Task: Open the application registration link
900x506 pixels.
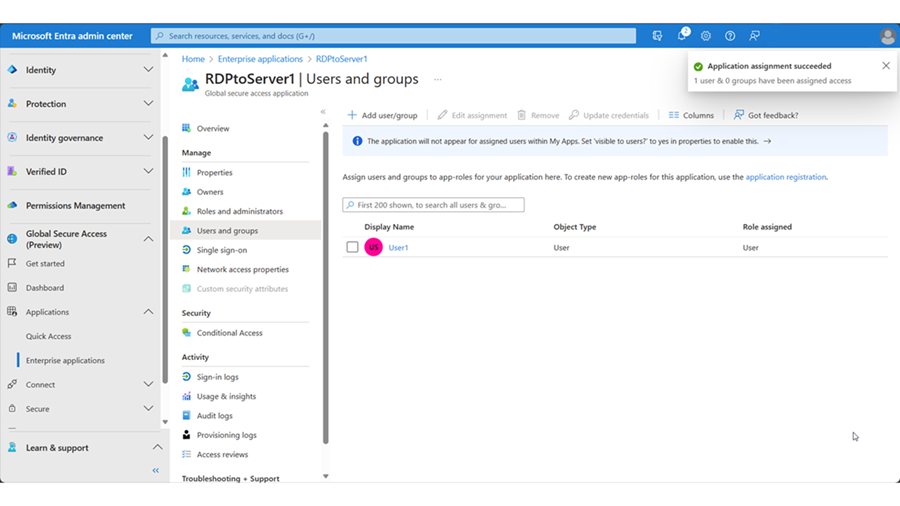Action: (786, 177)
